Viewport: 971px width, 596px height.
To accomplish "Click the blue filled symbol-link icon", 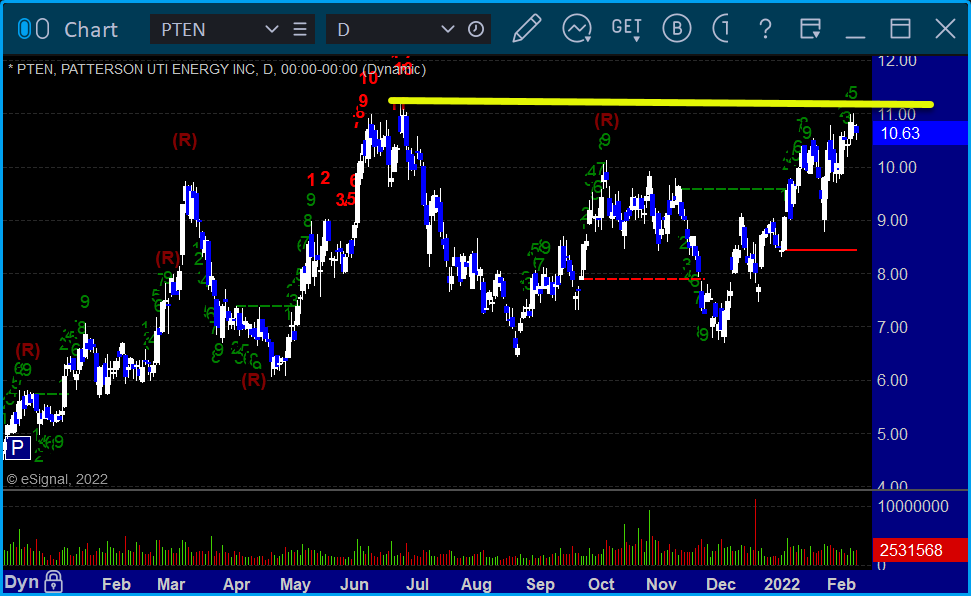I will coord(24,28).
